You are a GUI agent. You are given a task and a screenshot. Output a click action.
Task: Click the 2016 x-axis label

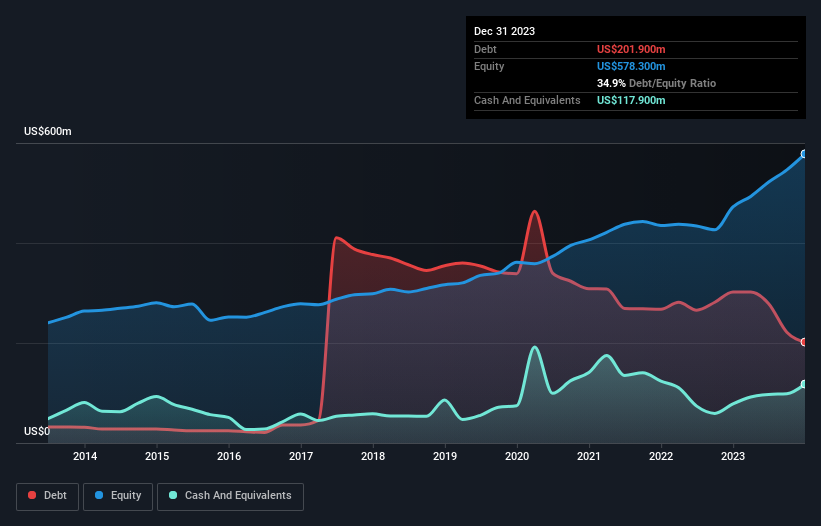pyautogui.click(x=229, y=456)
